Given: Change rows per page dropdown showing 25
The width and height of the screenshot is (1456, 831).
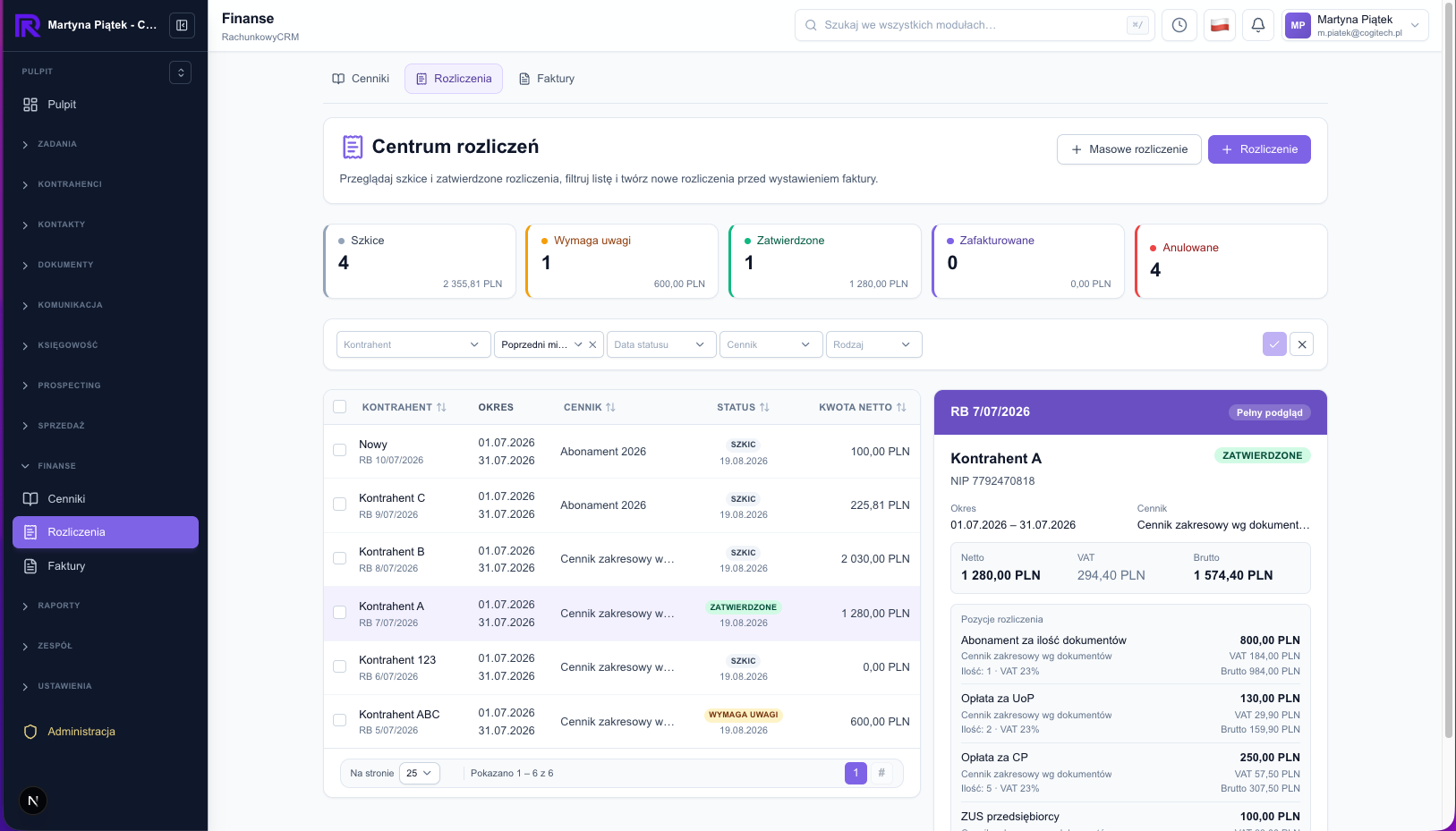Looking at the screenshot, I should [x=419, y=773].
